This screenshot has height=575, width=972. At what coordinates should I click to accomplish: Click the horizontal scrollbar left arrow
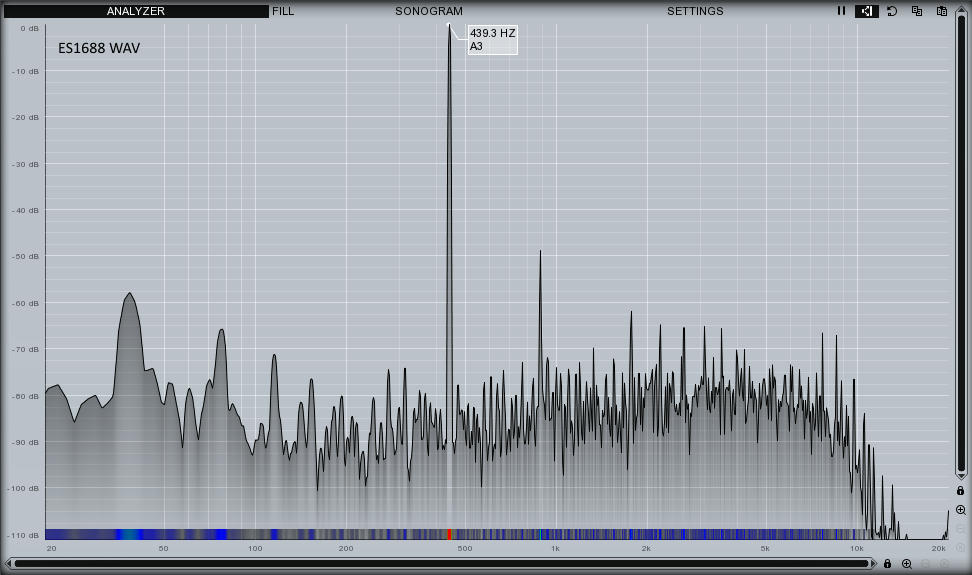coord(9,563)
